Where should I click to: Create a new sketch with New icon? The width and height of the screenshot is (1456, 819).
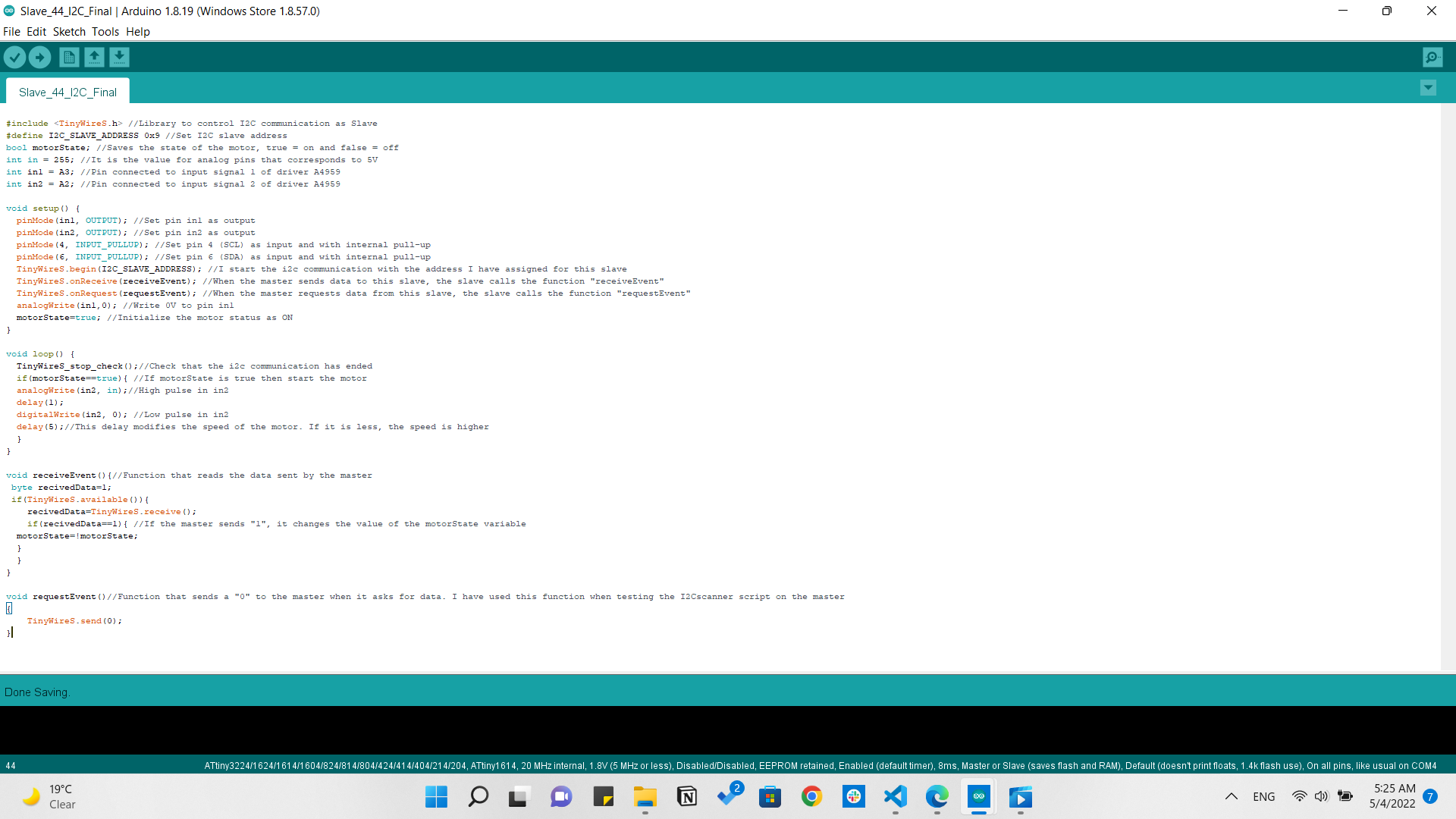click(69, 57)
